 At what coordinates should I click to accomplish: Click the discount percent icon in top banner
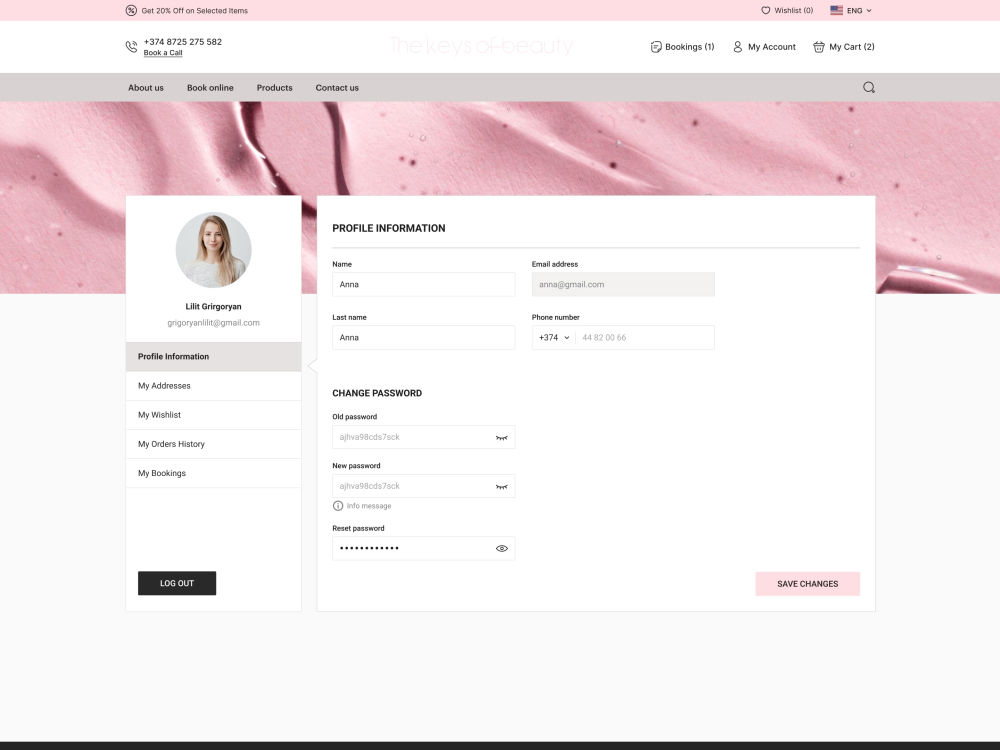pyautogui.click(x=131, y=10)
